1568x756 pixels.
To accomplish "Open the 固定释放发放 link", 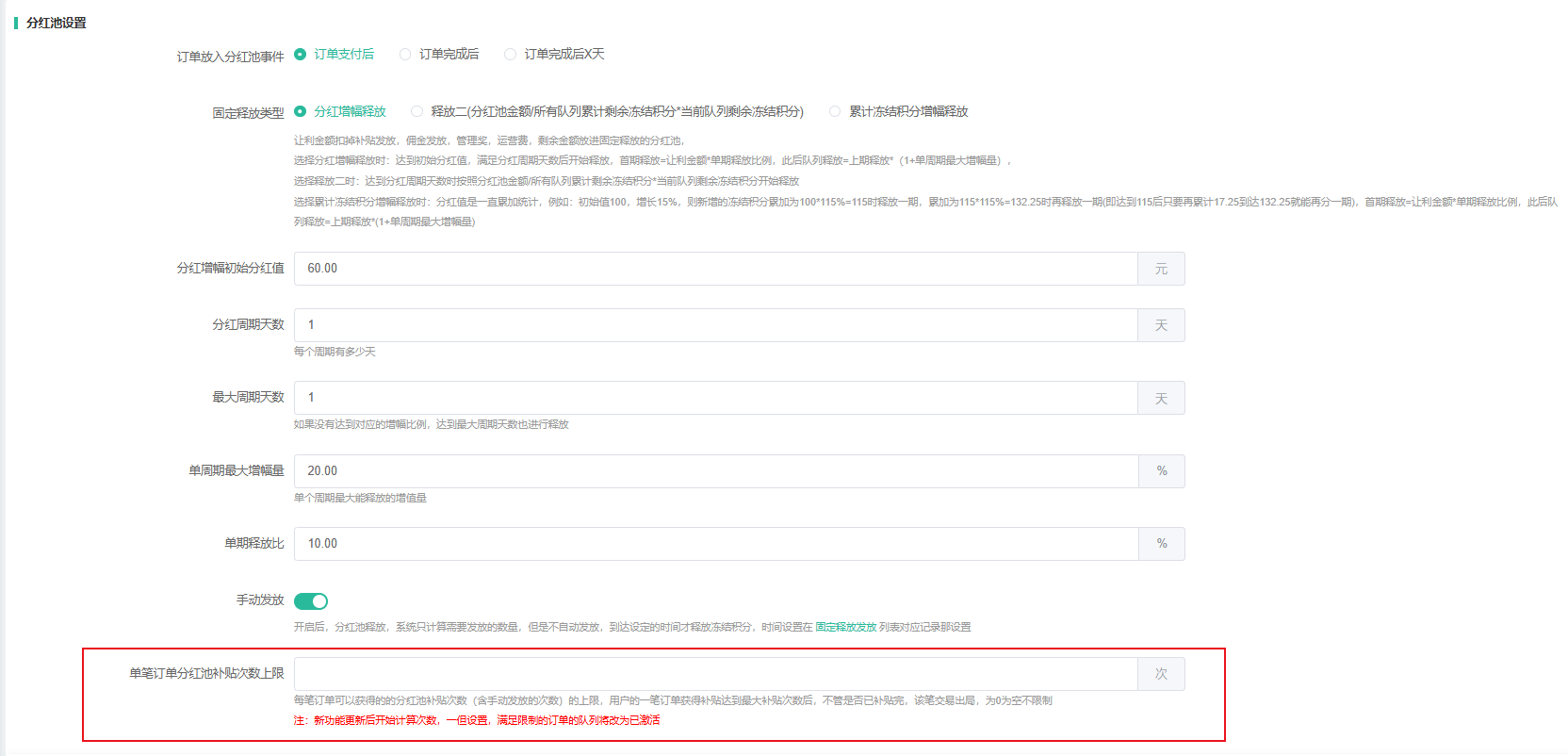I will [x=846, y=627].
